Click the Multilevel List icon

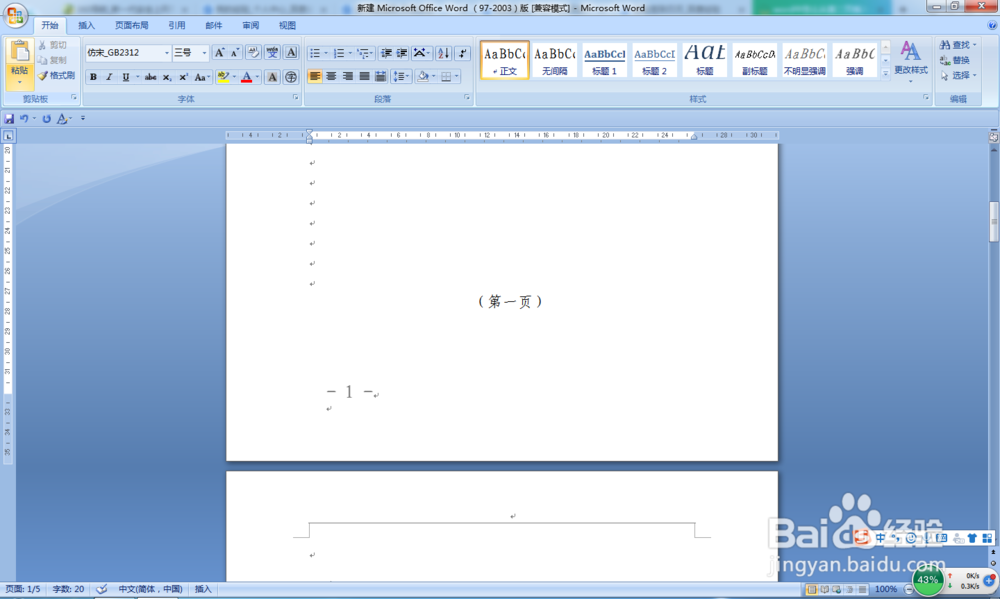tap(363, 54)
